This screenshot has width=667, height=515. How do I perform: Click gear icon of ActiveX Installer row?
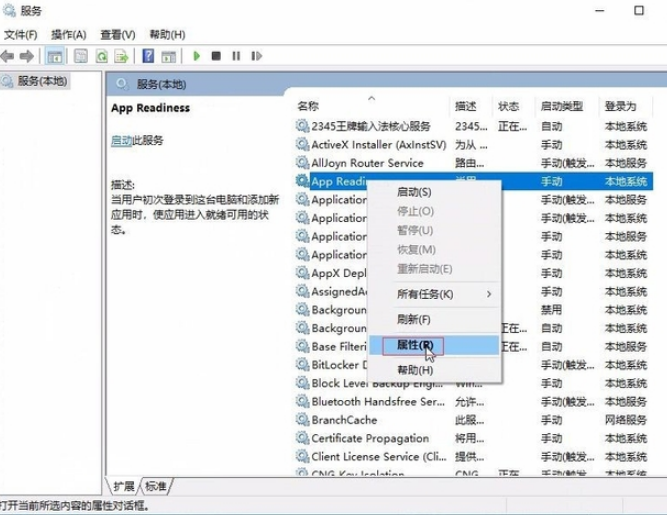pyautogui.click(x=302, y=144)
